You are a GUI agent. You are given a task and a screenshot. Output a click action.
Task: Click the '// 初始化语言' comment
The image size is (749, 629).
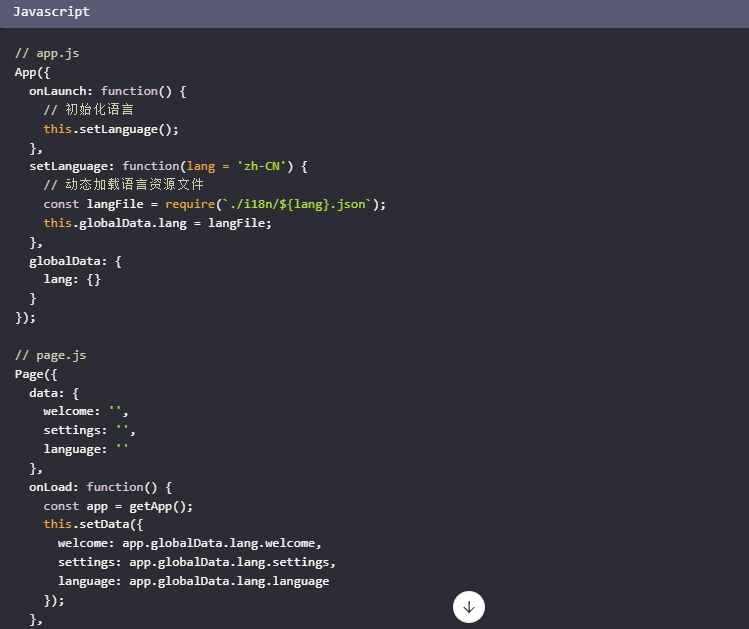click(88, 109)
